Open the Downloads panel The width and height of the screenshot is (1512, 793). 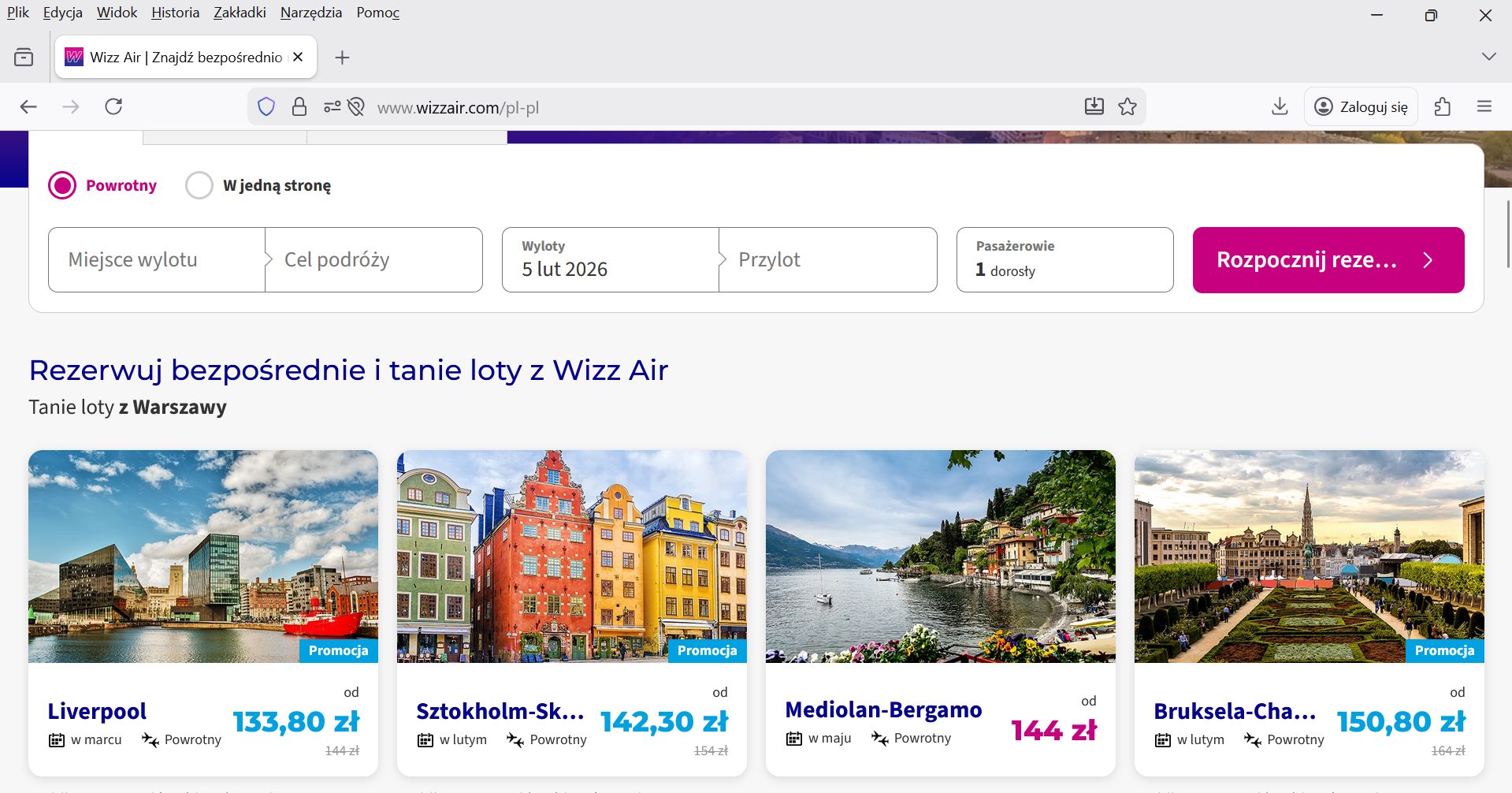pyautogui.click(x=1280, y=106)
